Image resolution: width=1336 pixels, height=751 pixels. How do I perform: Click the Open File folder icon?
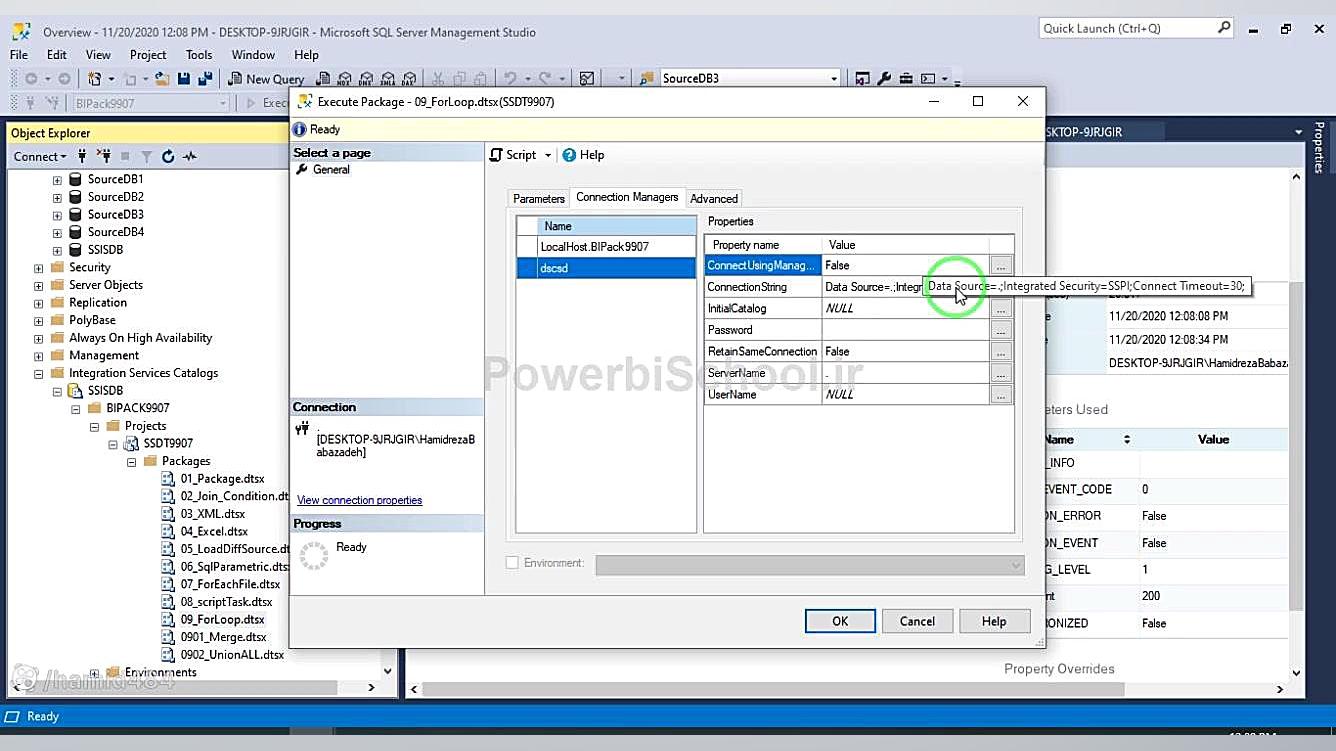coord(163,79)
